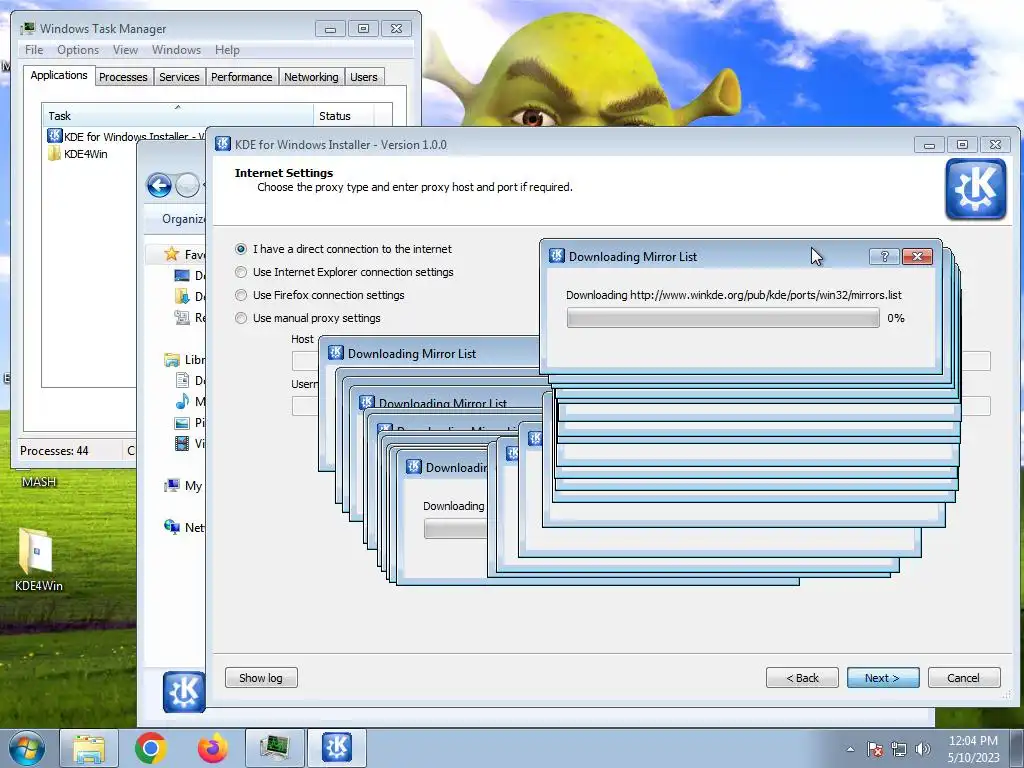Open Help menu in Task Manager

(227, 50)
